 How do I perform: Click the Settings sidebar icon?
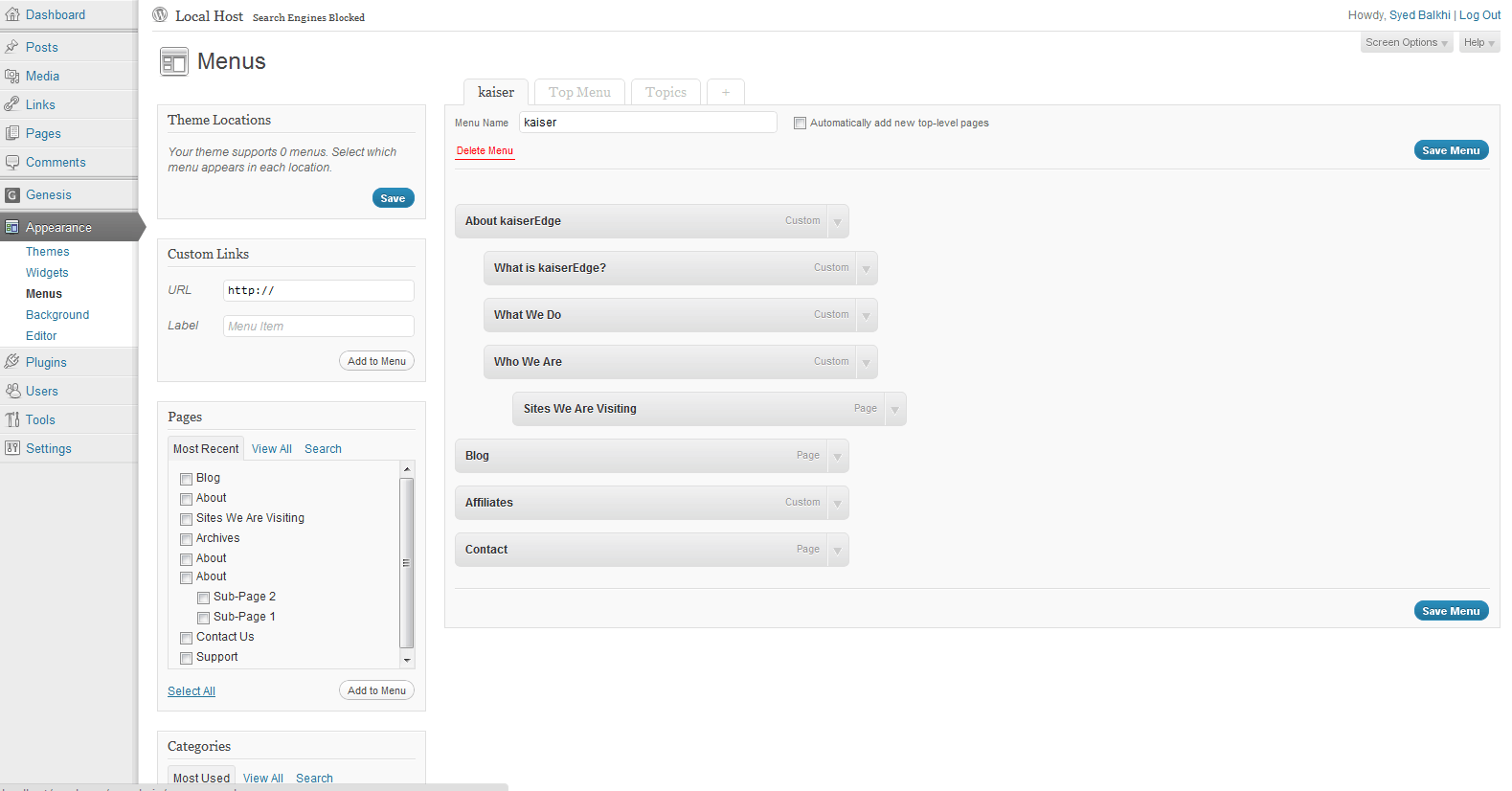12,448
